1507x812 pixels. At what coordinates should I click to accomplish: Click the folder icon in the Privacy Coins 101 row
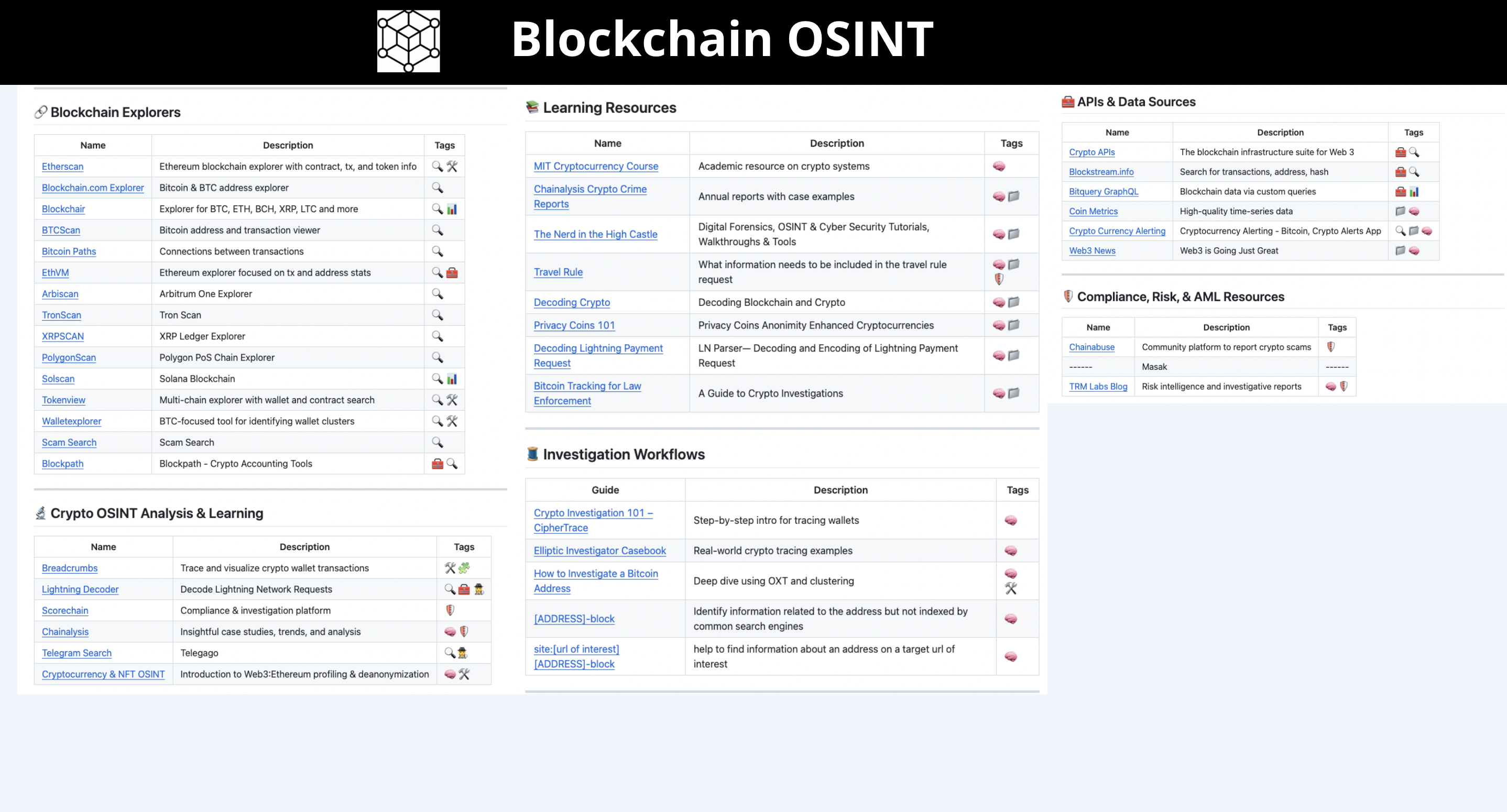(1014, 325)
